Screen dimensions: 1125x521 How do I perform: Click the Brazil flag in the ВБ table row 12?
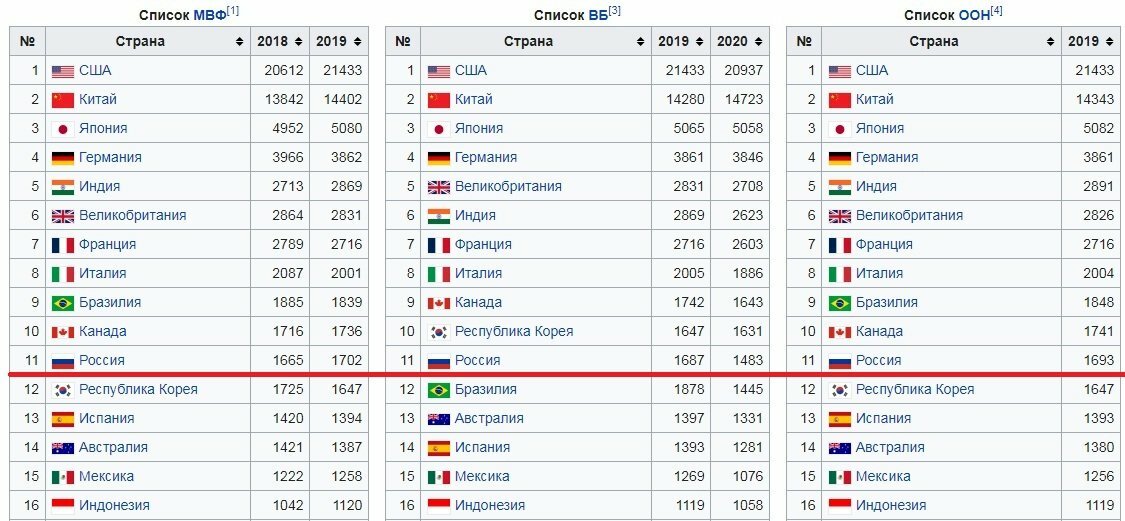pyautogui.click(x=439, y=390)
